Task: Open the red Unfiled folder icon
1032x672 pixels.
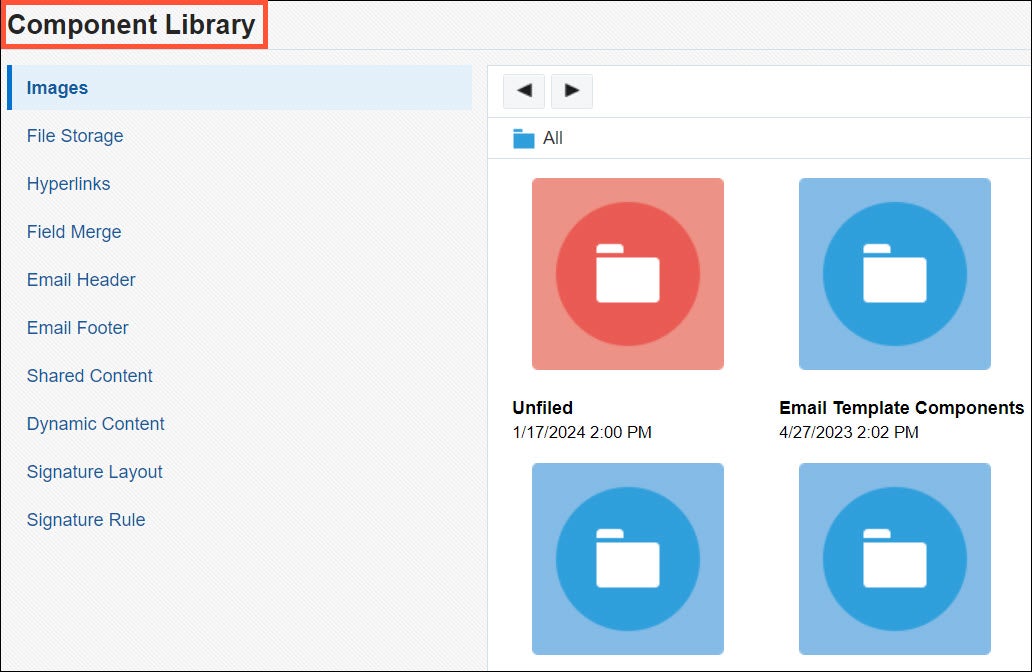Action: click(x=627, y=274)
